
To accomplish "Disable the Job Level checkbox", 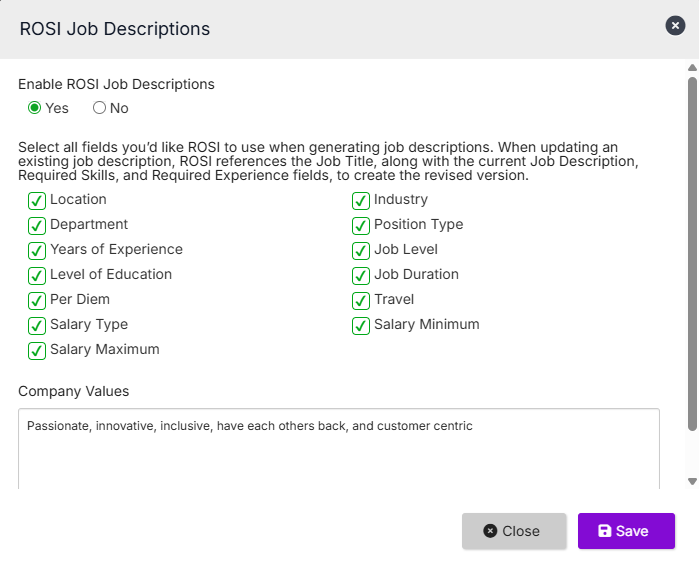I will (x=361, y=251).
